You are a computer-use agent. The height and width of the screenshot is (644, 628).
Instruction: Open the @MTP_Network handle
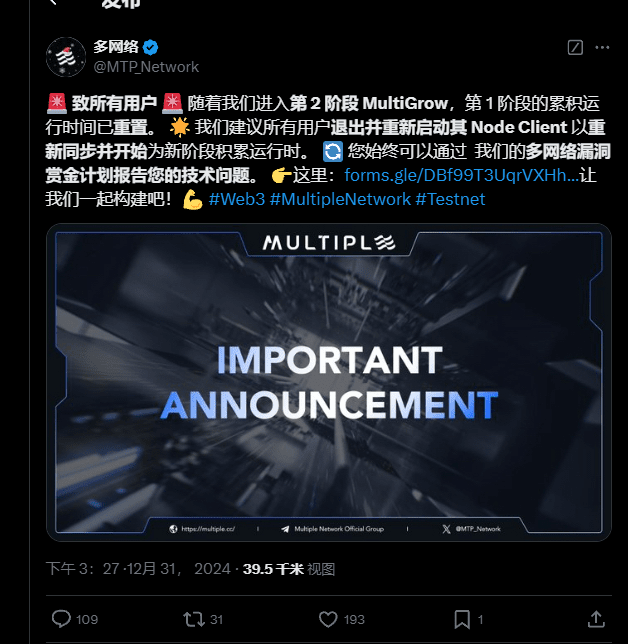click(146, 67)
